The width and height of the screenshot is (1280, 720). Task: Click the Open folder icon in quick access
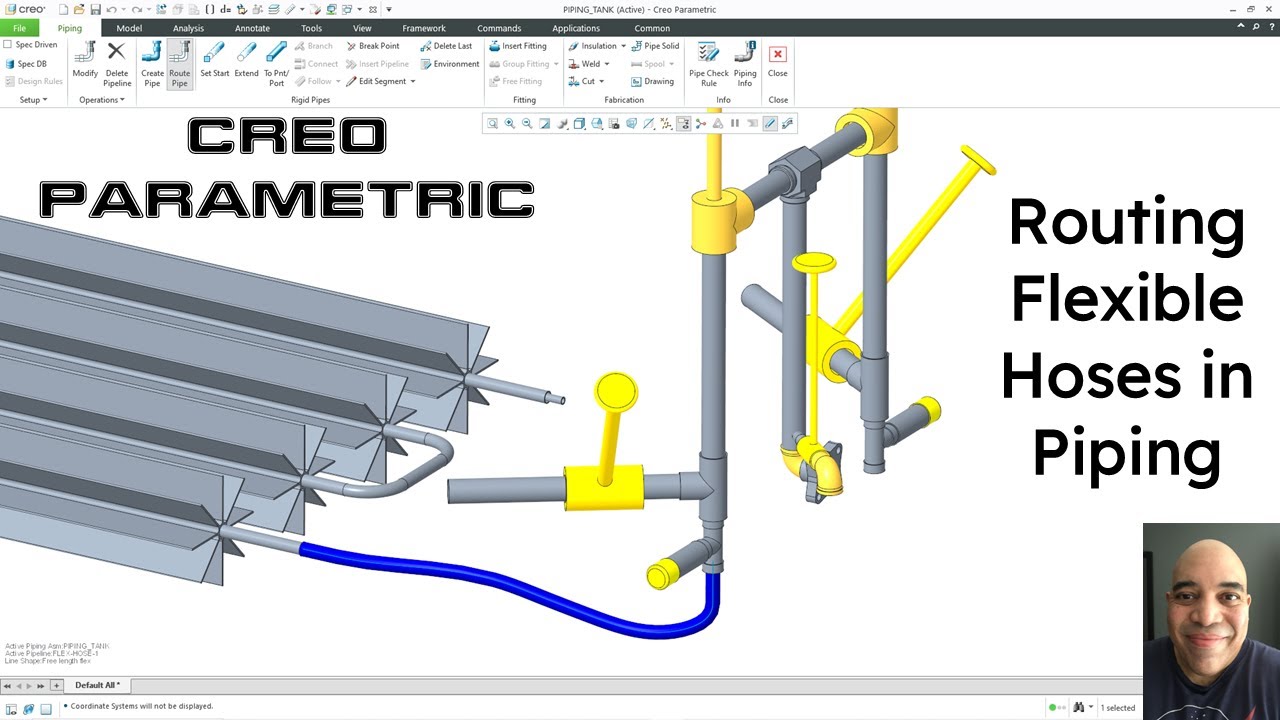click(x=79, y=9)
